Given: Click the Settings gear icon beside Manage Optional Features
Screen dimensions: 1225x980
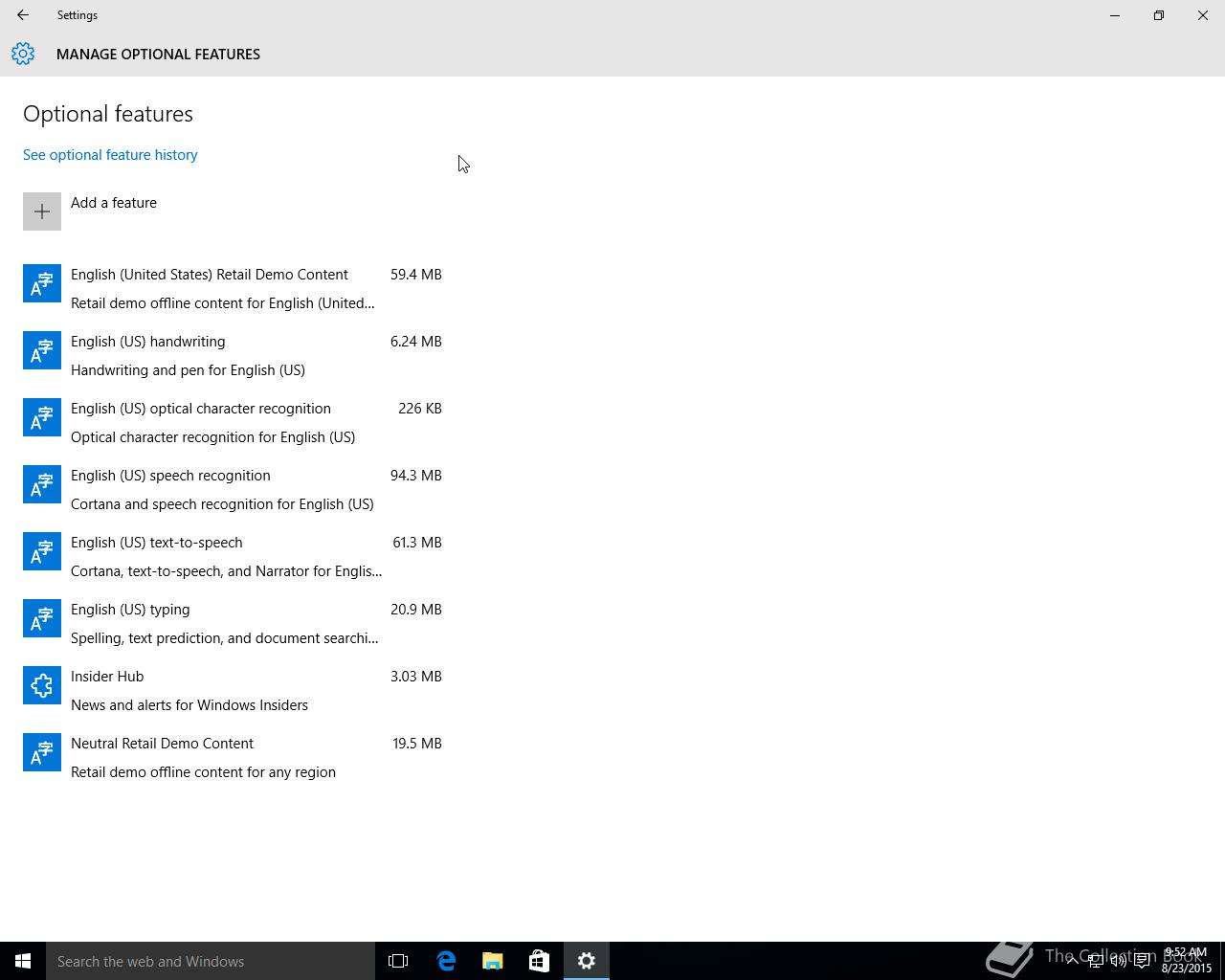Looking at the screenshot, I should point(23,54).
